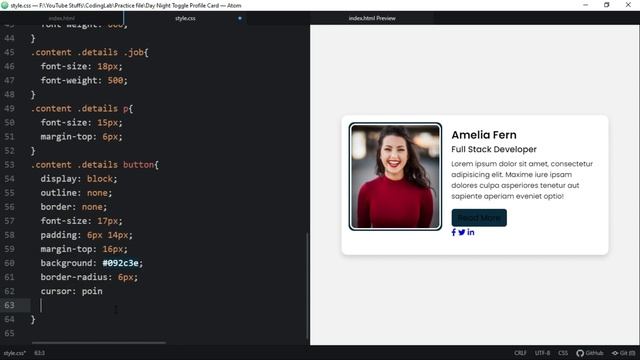Click the Read More button in preview
Image resolution: width=640 pixels, height=360 pixels.
[x=479, y=218]
